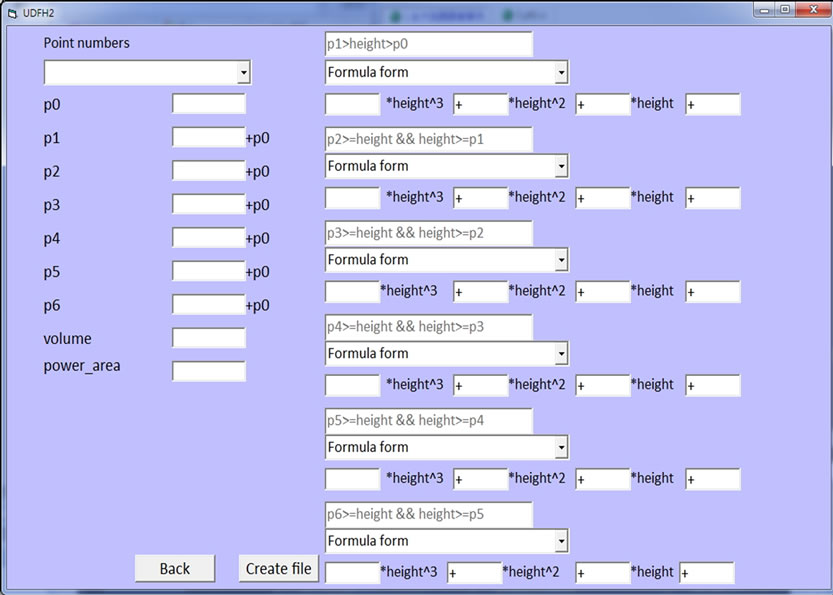Focus the volume input field
The width and height of the screenshot is (833, 595).
tap(208, 338)
